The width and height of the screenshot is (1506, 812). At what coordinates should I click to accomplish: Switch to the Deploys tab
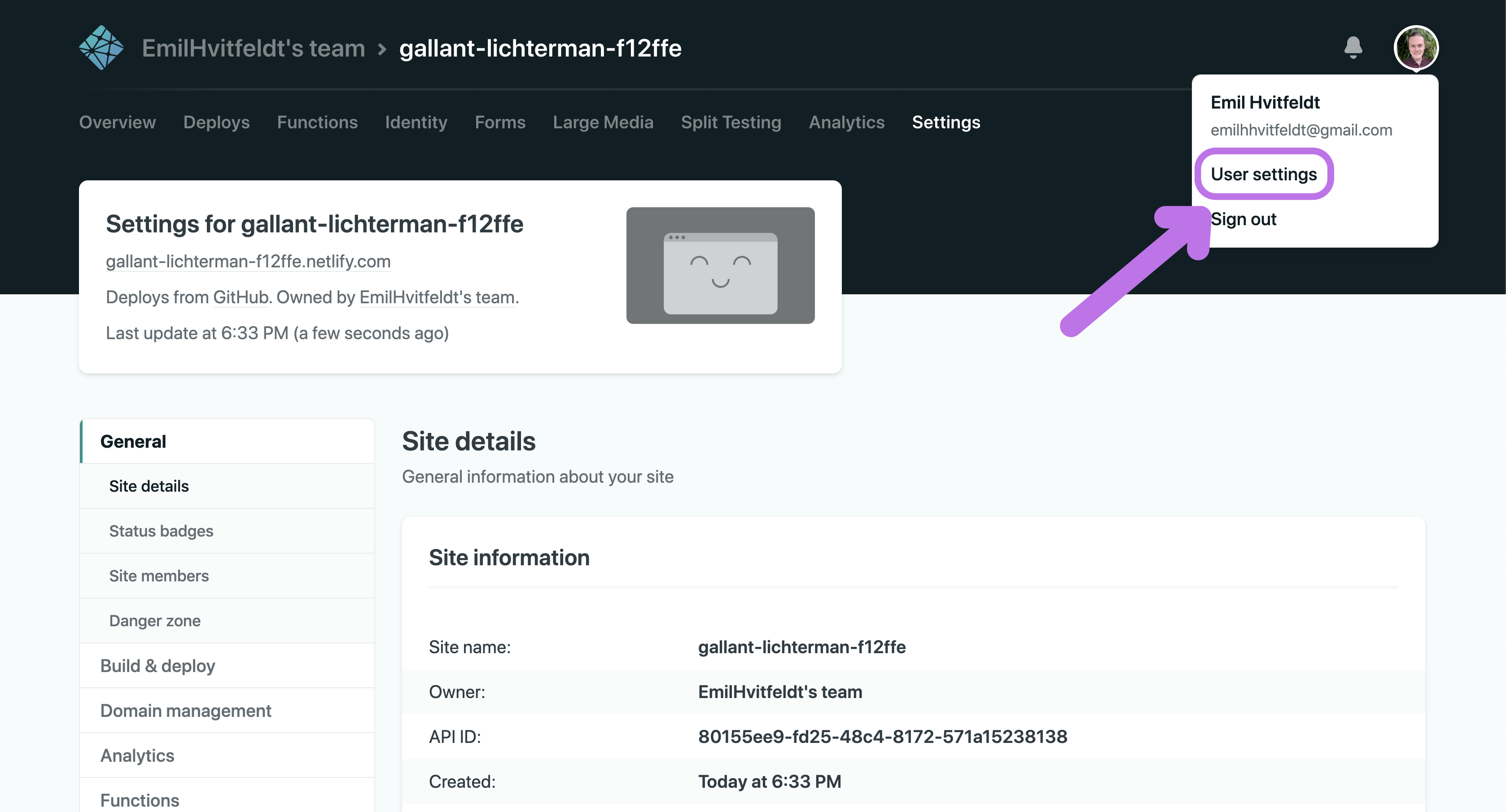point(216,122)
